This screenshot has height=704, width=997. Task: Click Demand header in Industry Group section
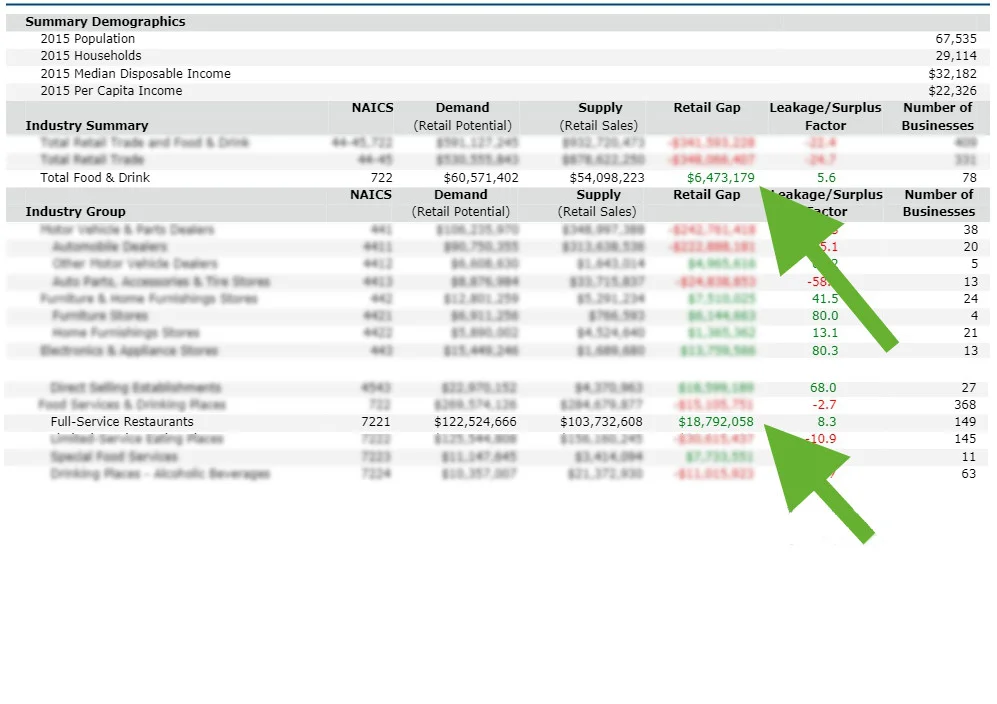(460, 195)
